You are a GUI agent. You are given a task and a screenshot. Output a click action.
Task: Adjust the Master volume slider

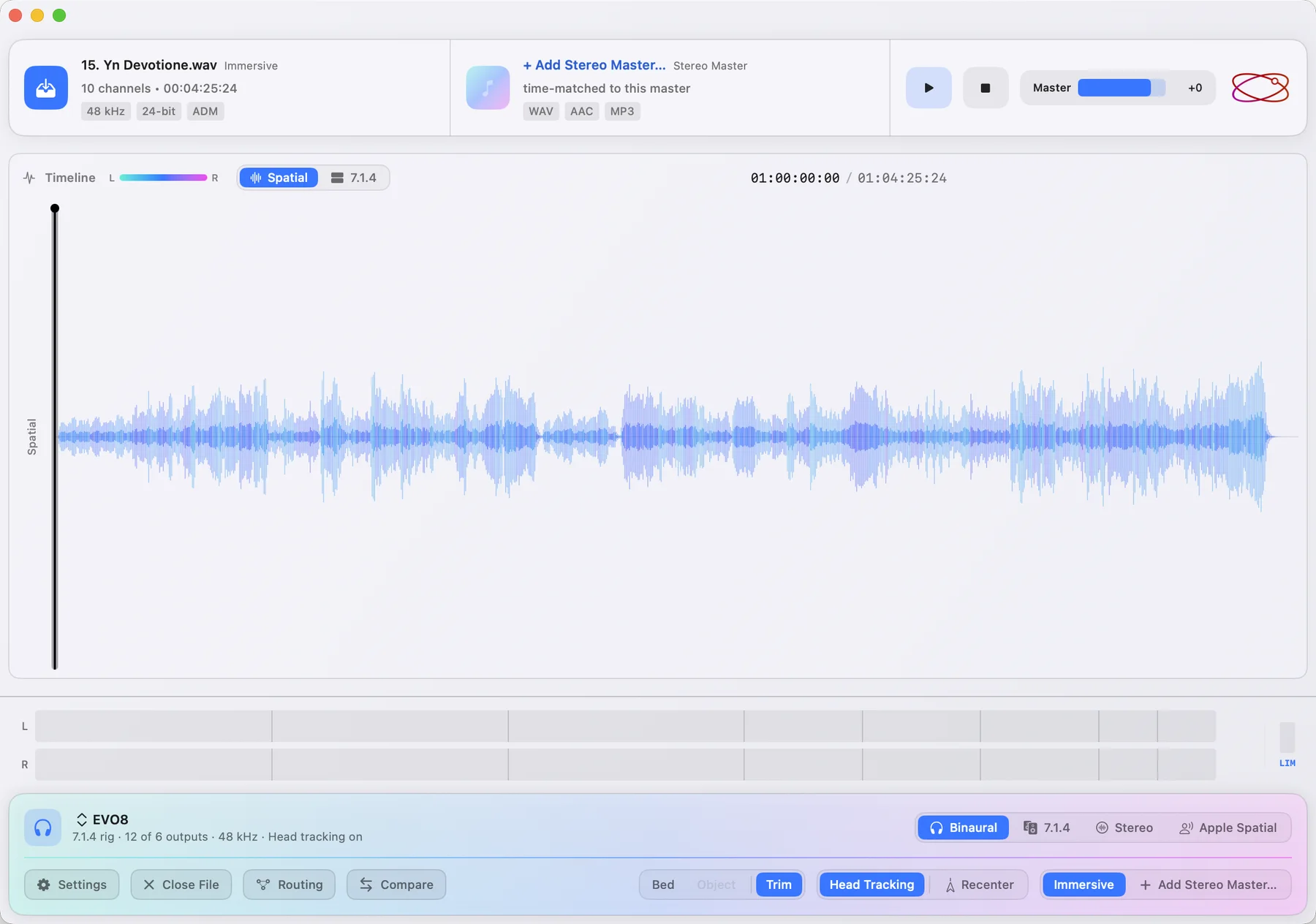point(1122,88)
